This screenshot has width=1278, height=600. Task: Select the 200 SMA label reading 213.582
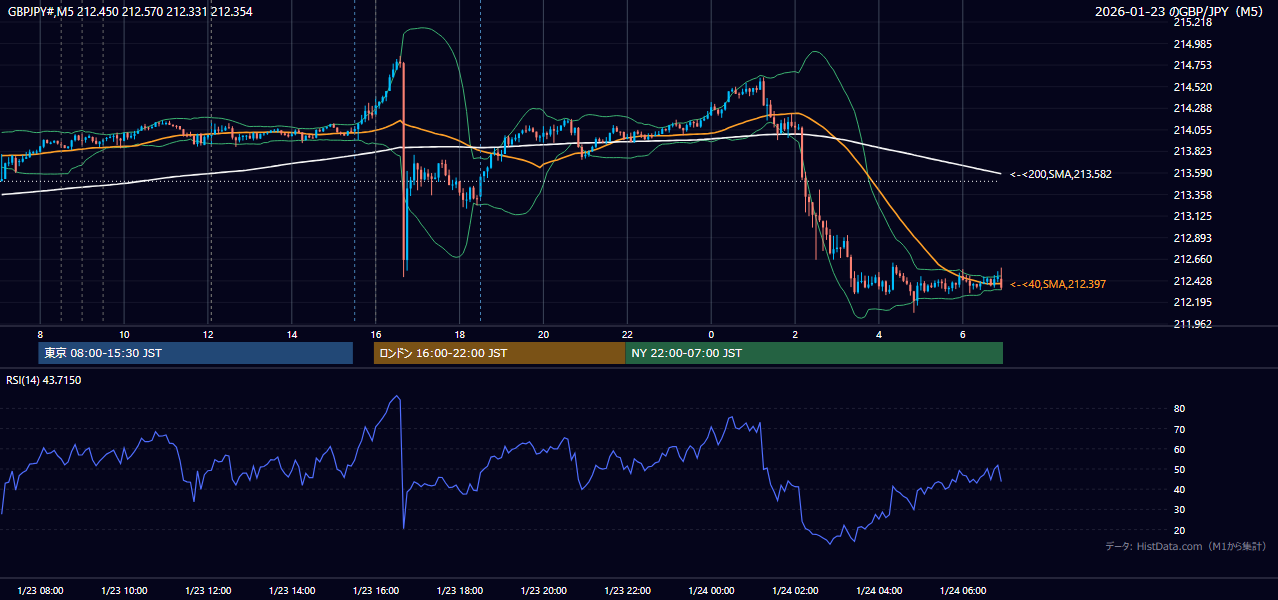coord(1061,174)
